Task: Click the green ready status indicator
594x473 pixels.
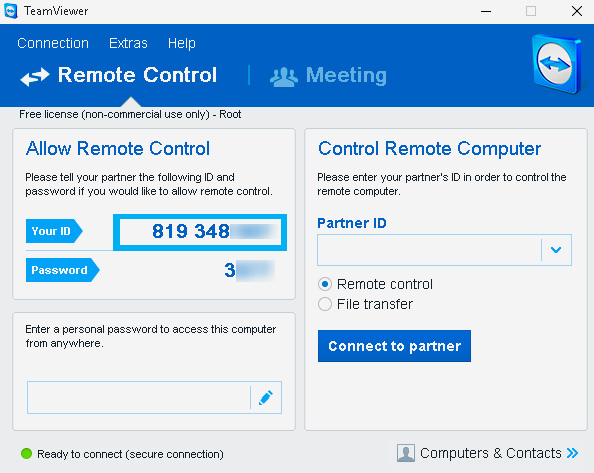Action: [27, 453]
